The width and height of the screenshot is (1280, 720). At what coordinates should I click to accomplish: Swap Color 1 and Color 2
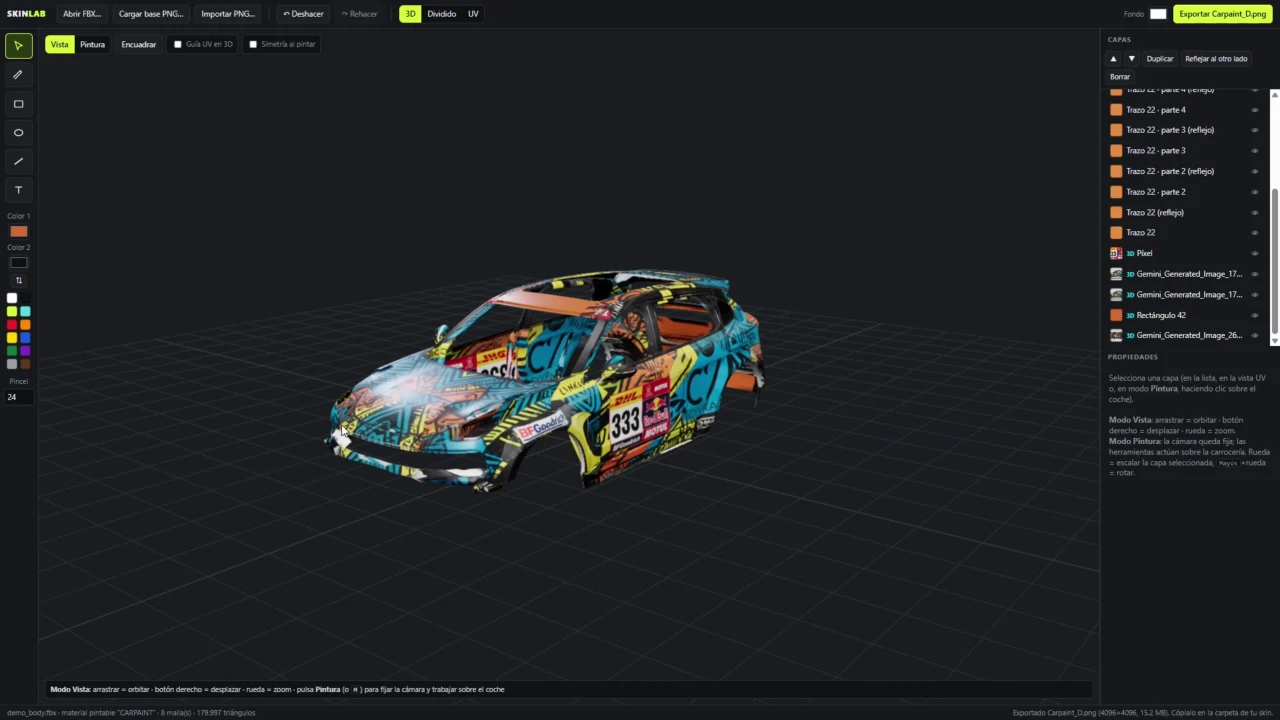pyautogui.click(x=18, y=280)
